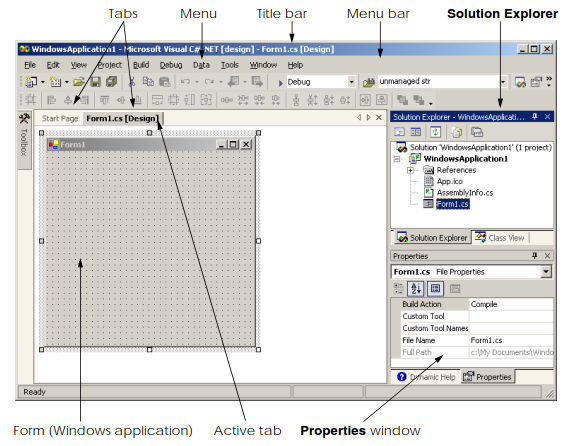Image resolution: width=586 pixels, height=446 pixels.
Task: Click the Center Vertically layout icon
Action: 382,100
